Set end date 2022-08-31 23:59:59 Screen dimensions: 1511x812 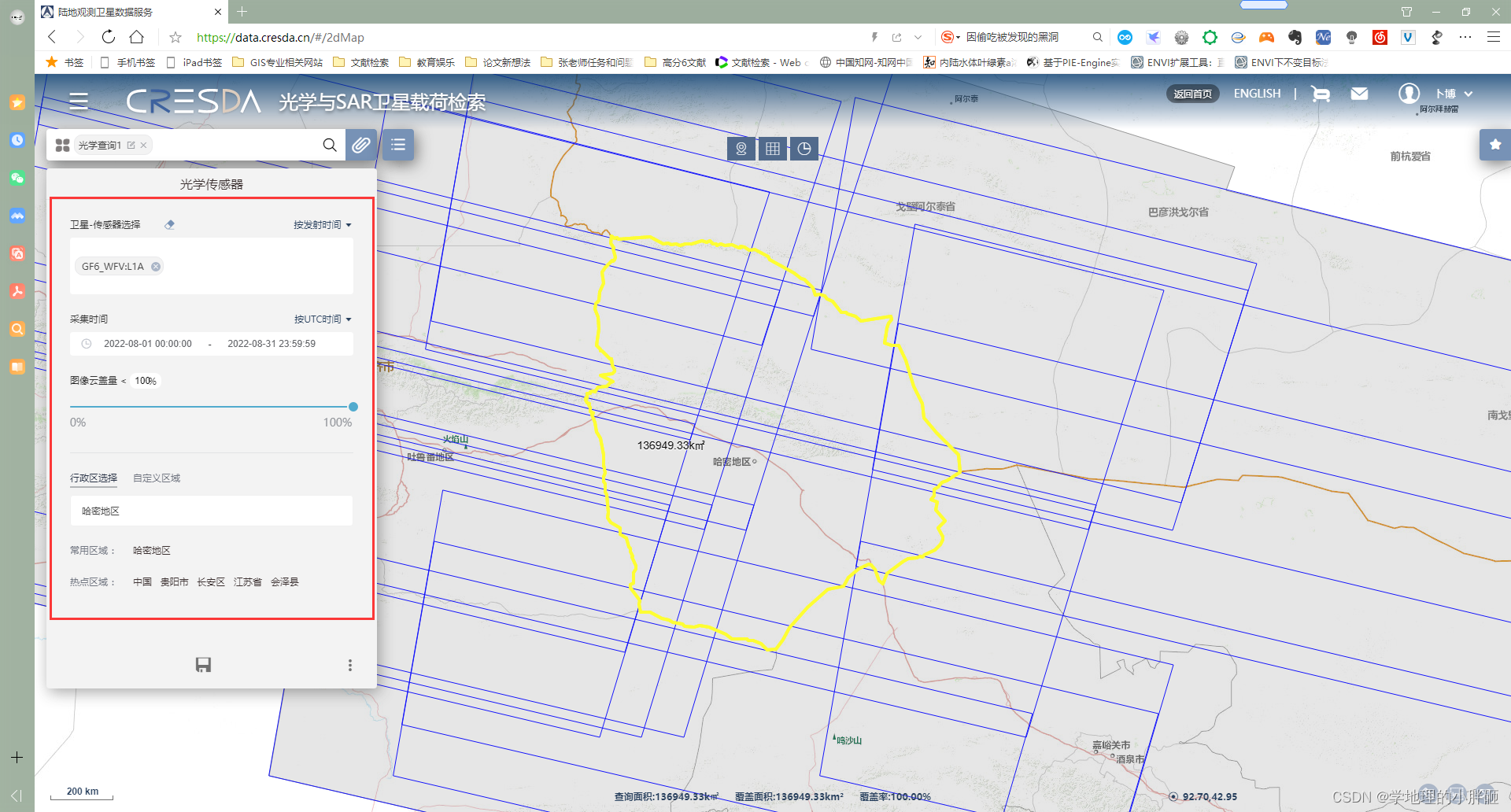point(272,344)
